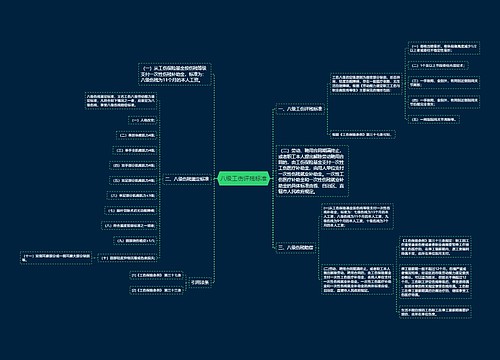Select node 根据《工伤保险条例》第三十七条规定

(x=362, y=135)
